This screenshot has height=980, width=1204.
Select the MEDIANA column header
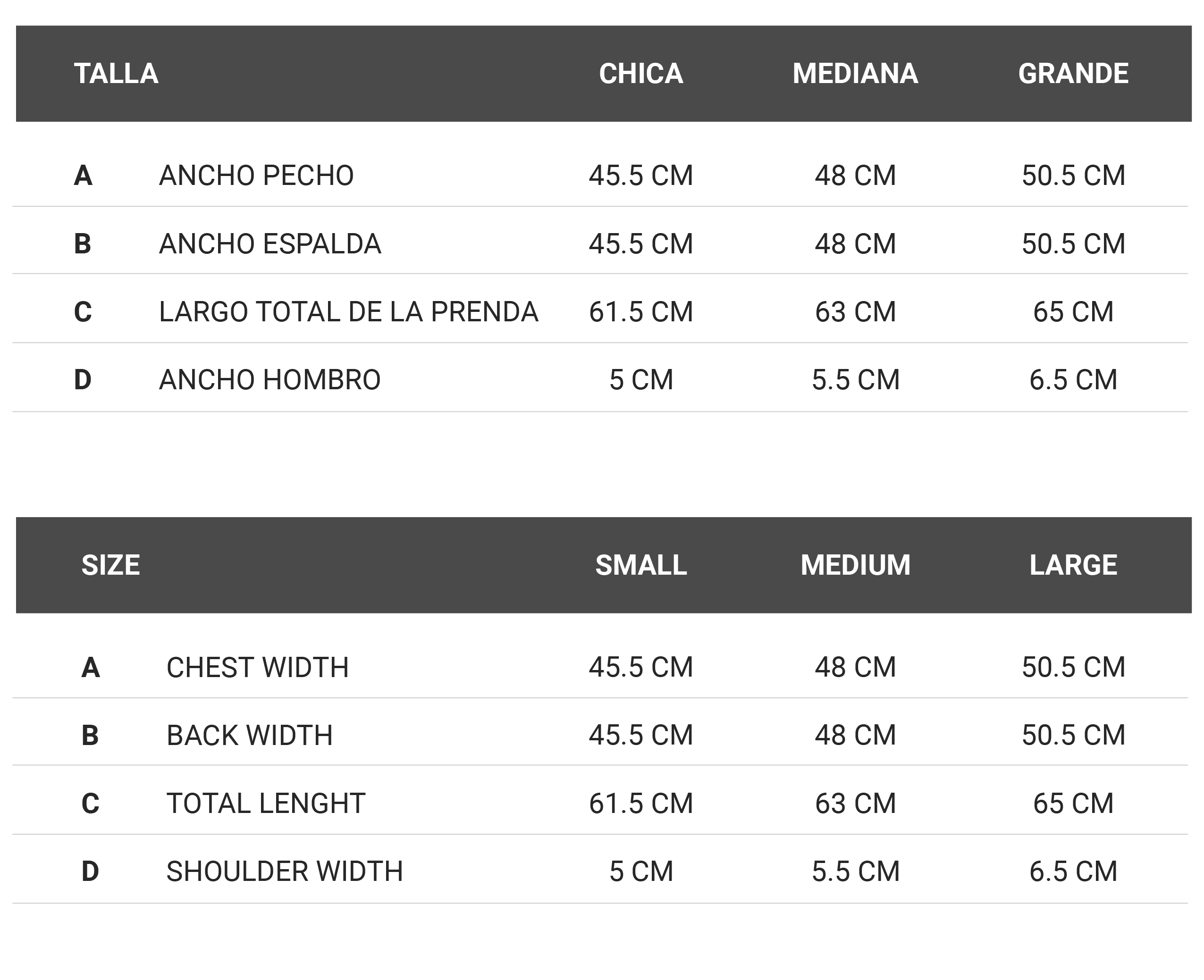[x=855, y=74]
